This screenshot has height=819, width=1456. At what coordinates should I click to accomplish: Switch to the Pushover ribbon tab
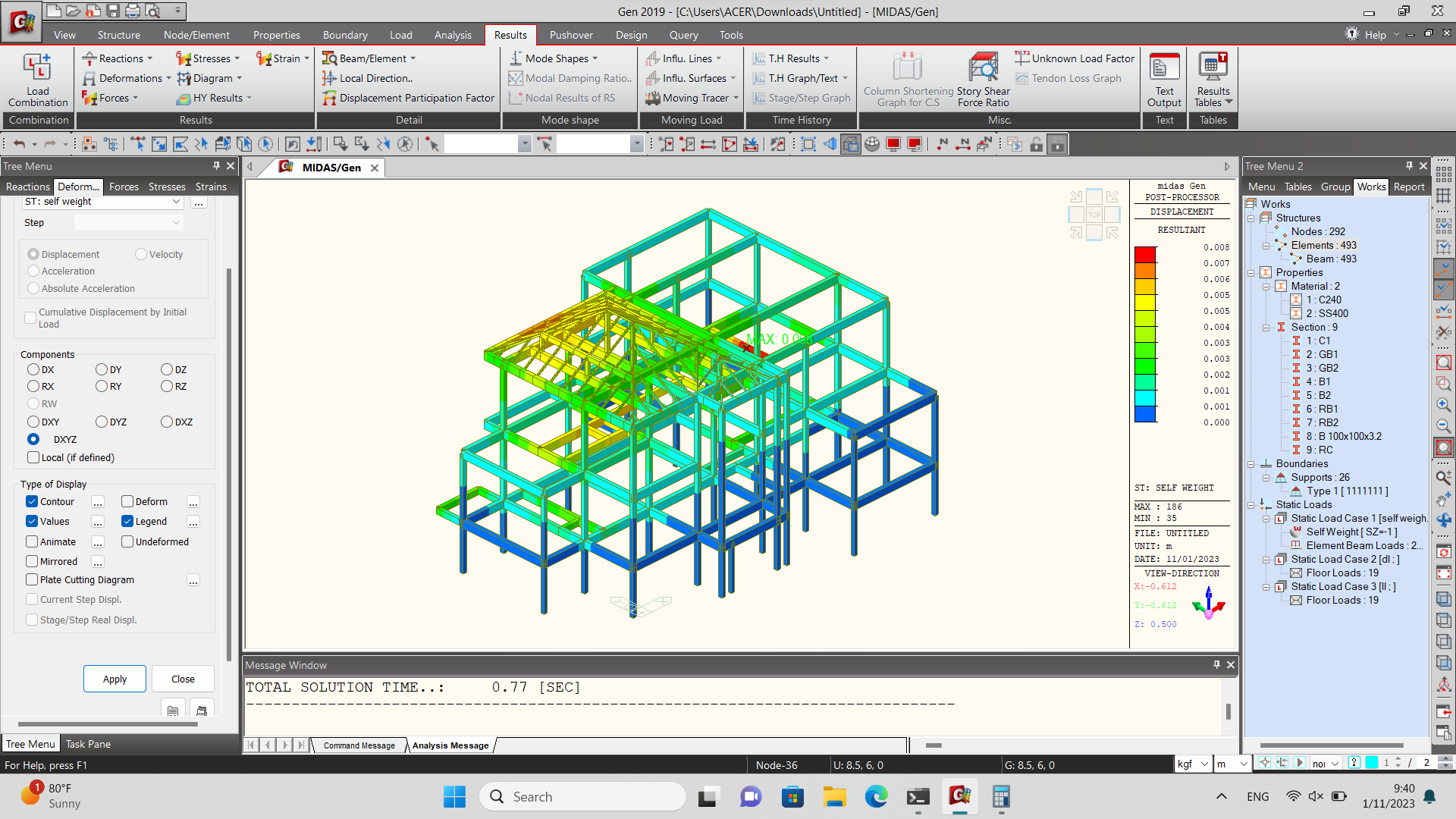[571, 35]
